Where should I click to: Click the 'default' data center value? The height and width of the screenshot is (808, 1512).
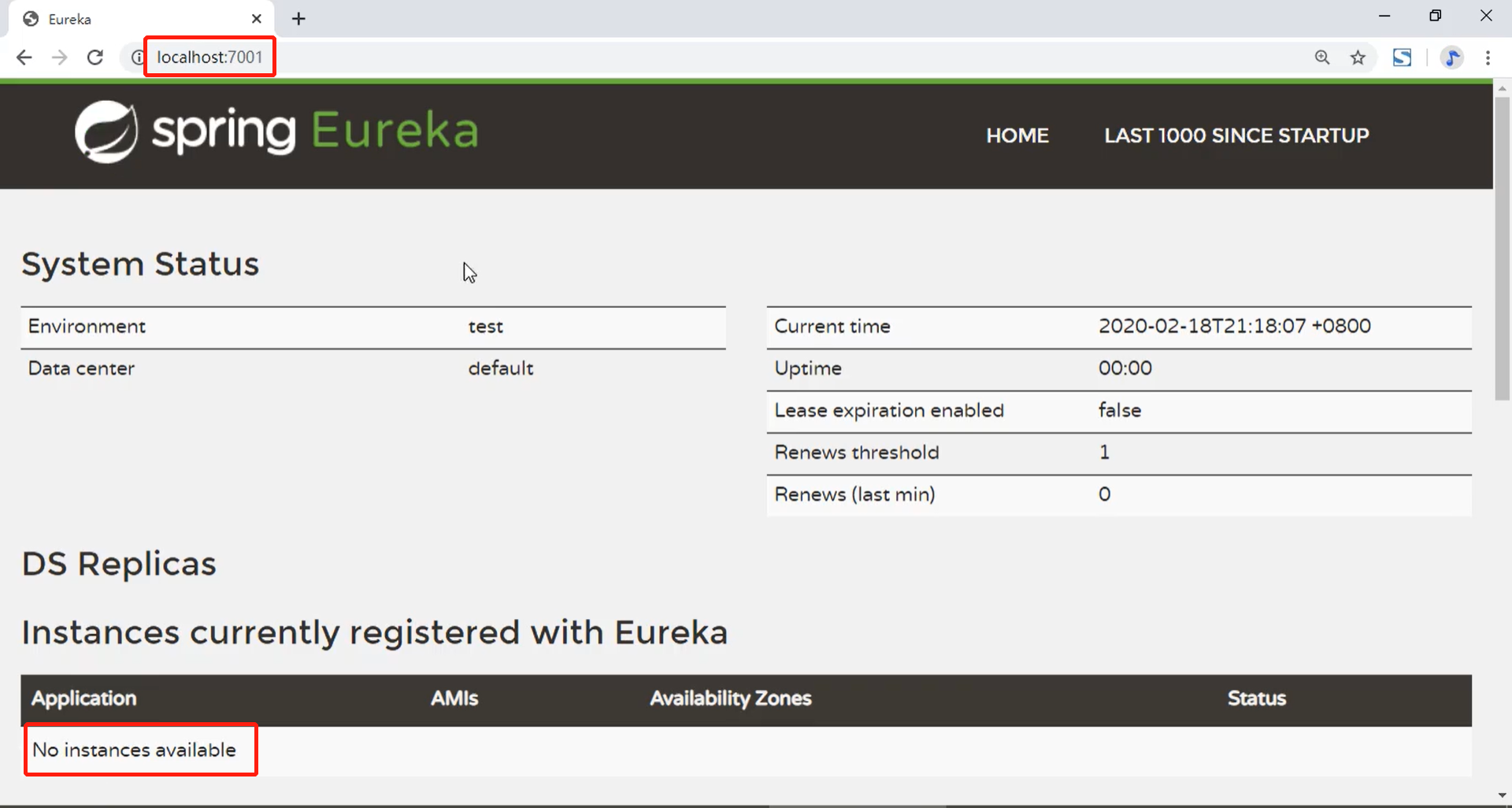coord(501,368)
